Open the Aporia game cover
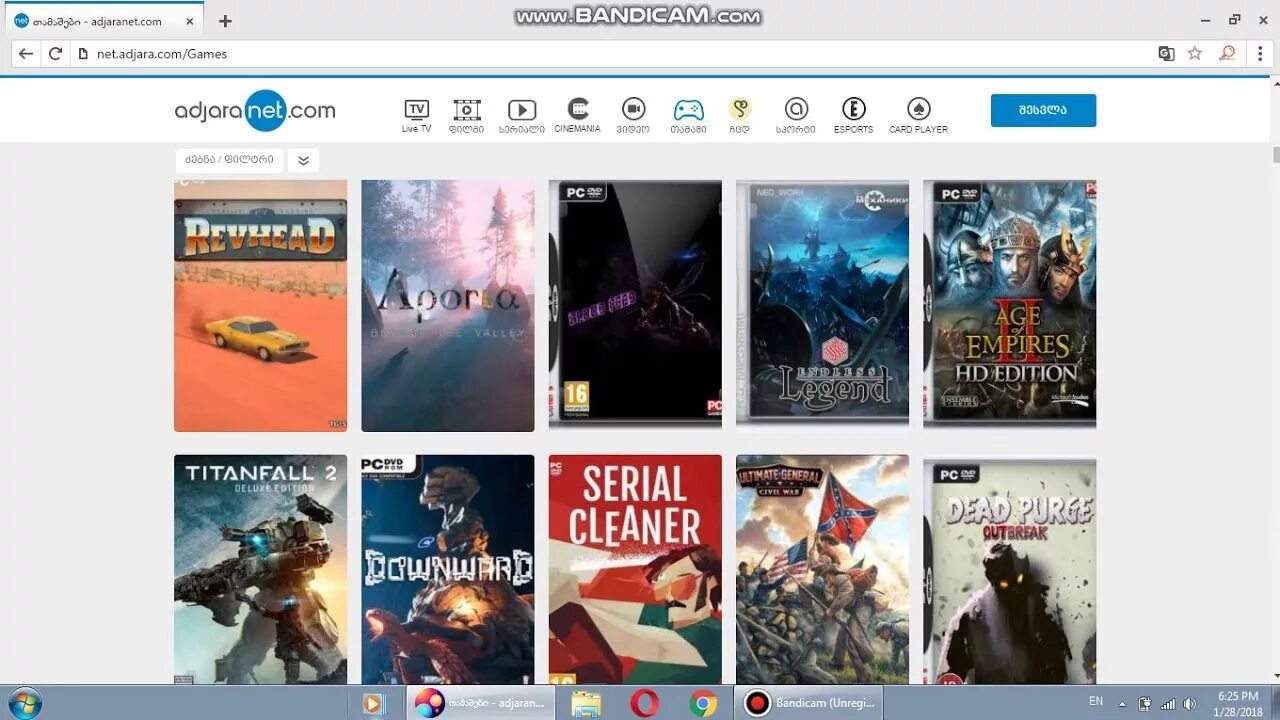The image size is (1280, 720). 448,306
